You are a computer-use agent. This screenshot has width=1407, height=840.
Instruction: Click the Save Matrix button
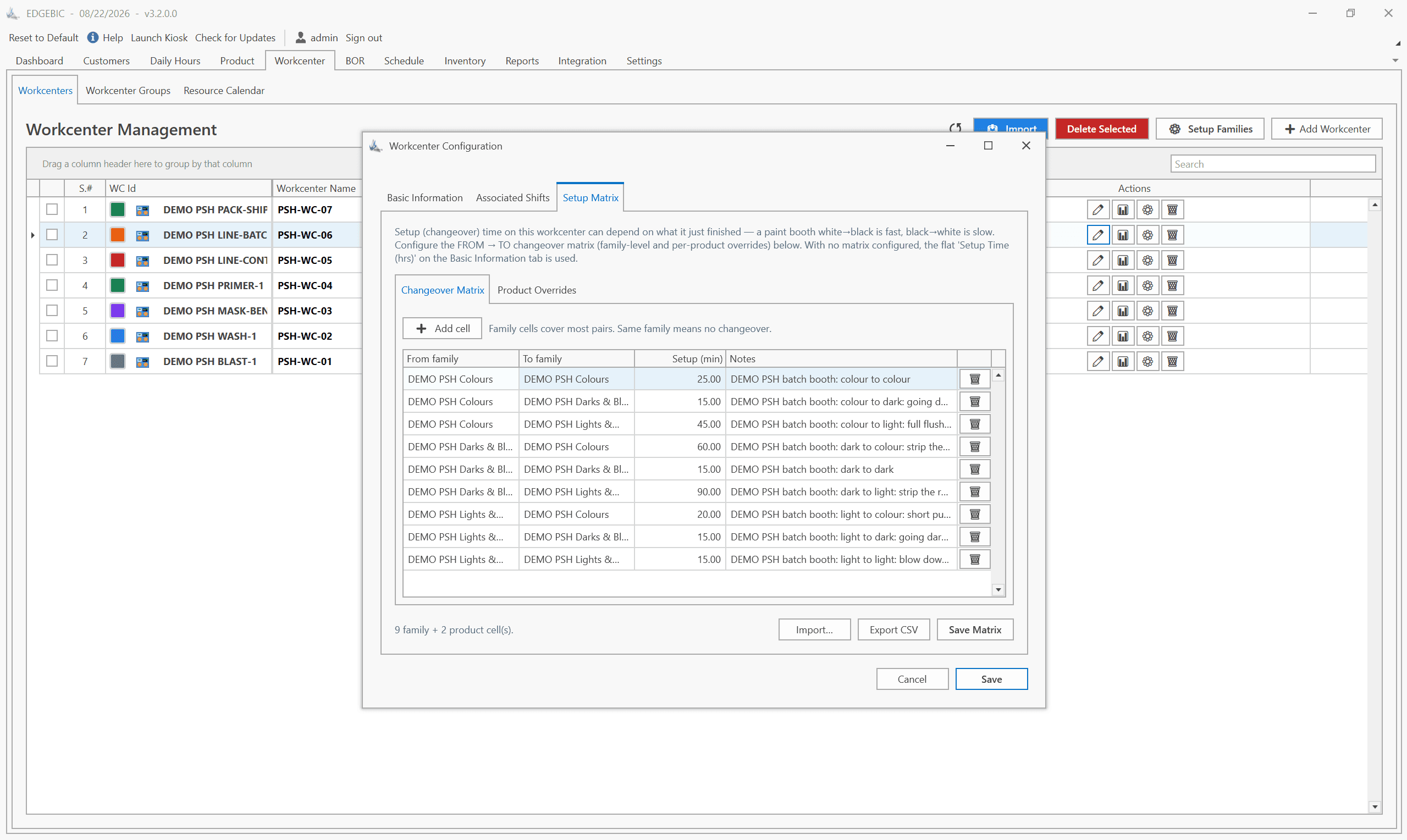pyautogui.click(x=975, y=630)
